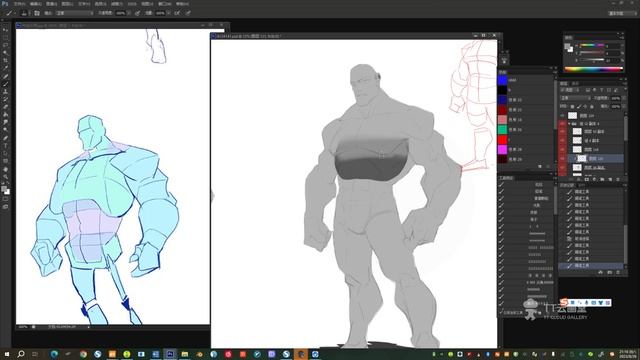Toggle 'current tool only' checkbox in Tool Presets

click(x=502, y=312)
